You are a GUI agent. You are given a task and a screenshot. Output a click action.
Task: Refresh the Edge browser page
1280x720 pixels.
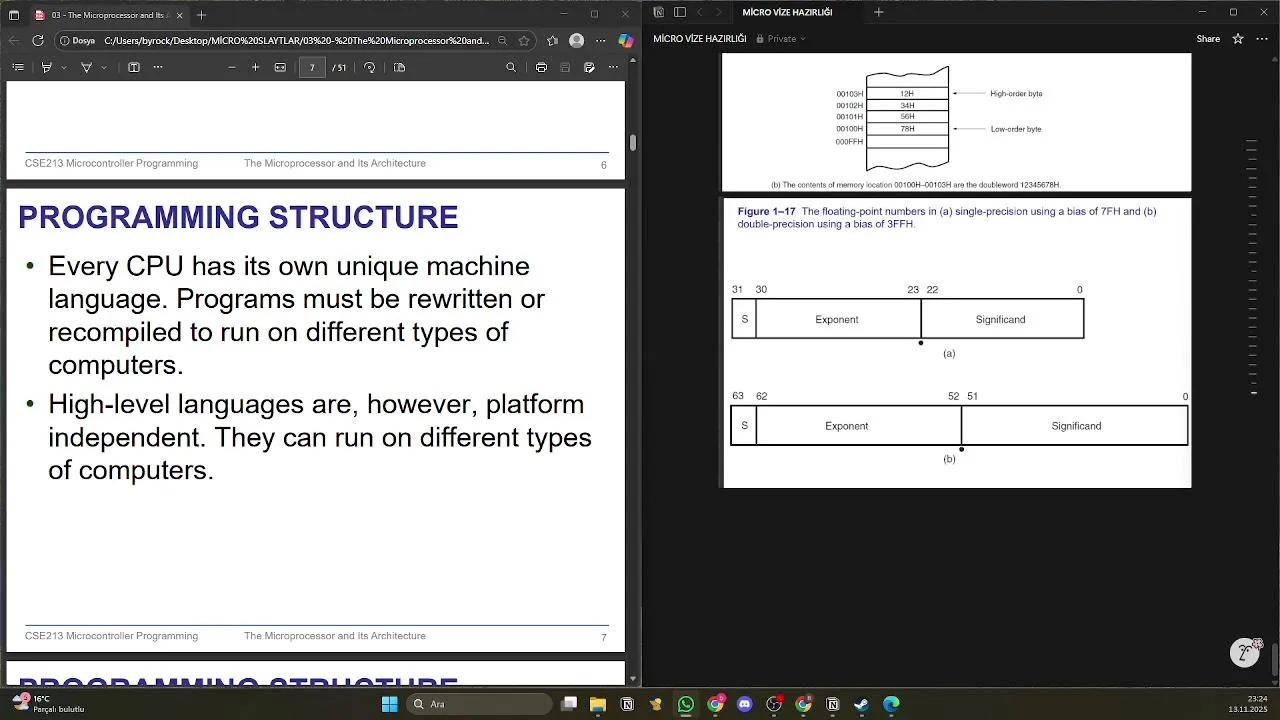coord(38,41)
